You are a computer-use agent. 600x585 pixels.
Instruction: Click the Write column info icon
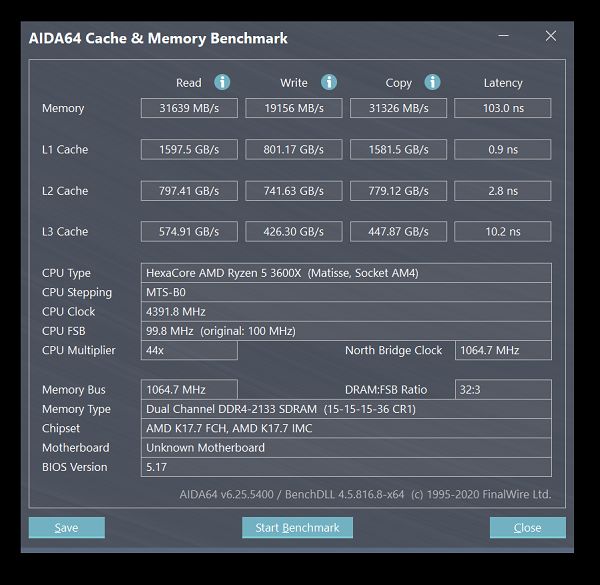click(x=329, y=82)
